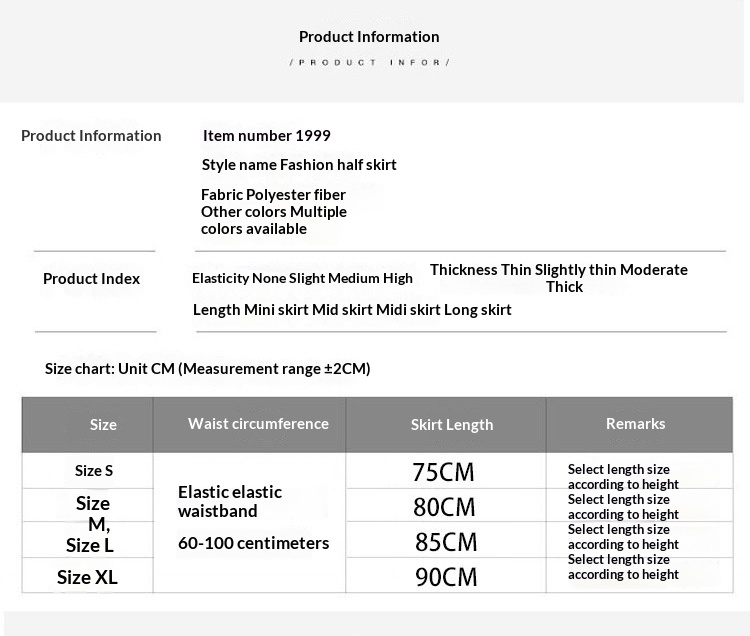The height and width of the screenshot is (636, 750).
Task: Select the Item number 1999 text
Action: point(266,136)
